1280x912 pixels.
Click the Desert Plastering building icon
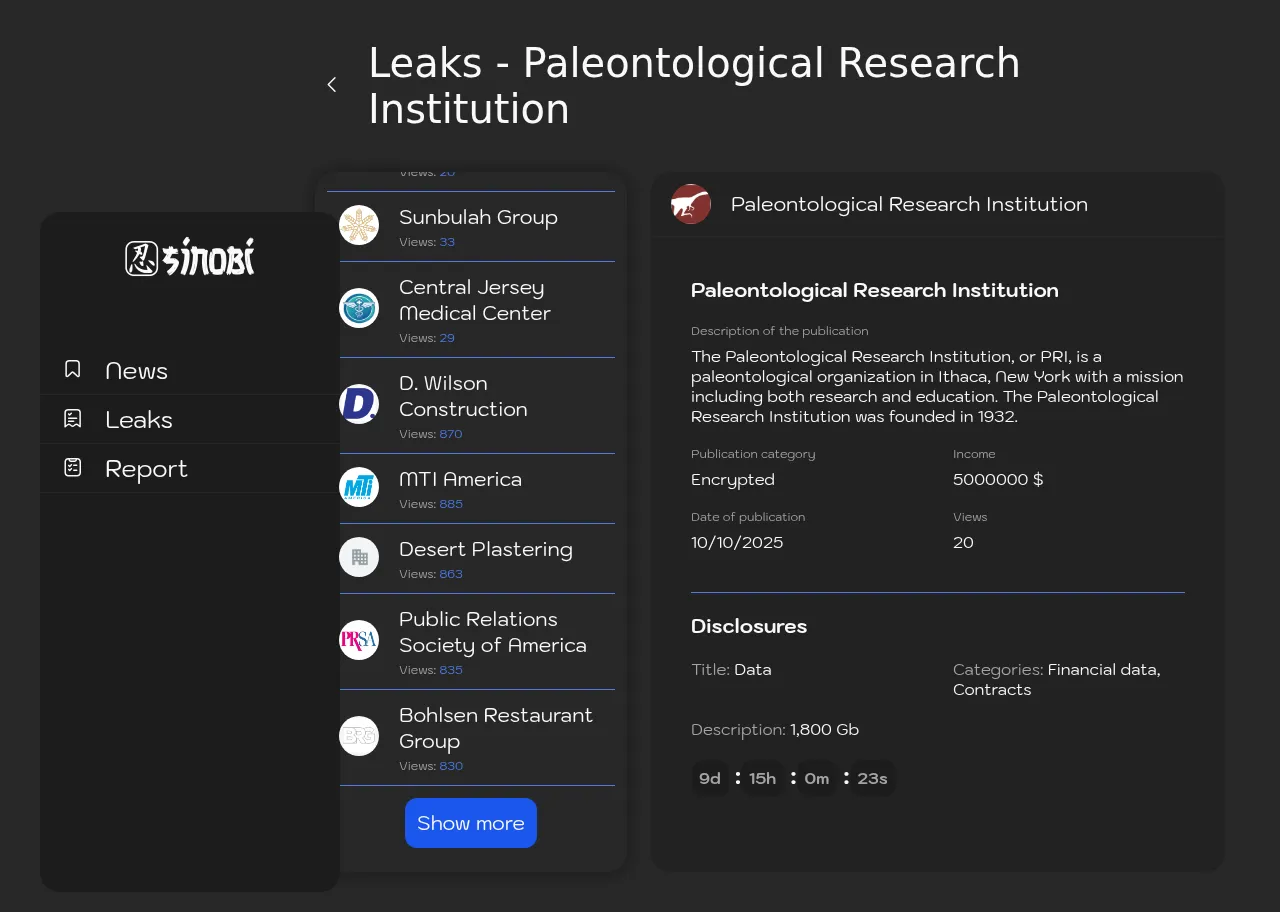click(359, 557)
